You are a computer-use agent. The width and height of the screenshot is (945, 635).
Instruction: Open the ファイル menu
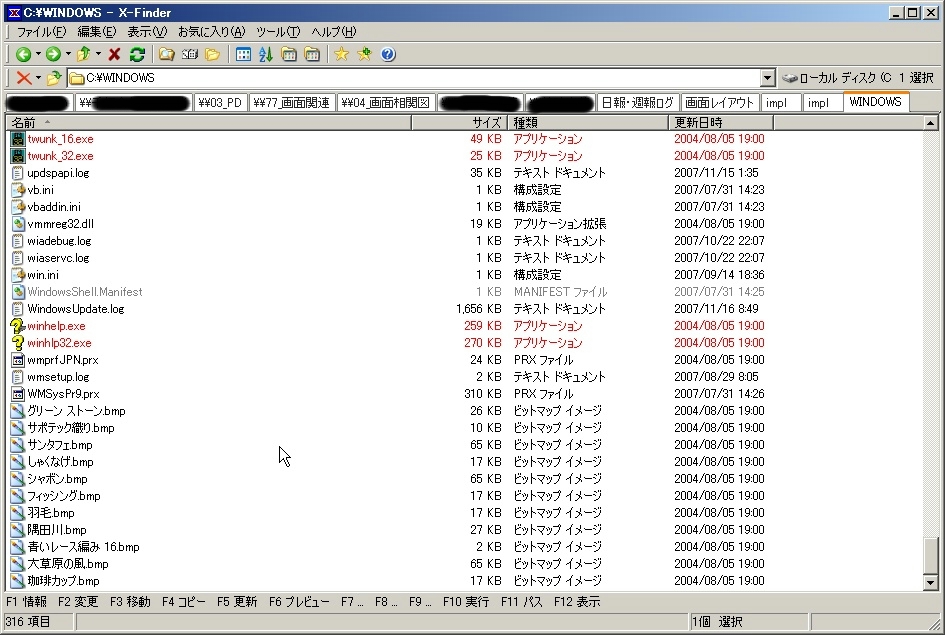point(41,32)
